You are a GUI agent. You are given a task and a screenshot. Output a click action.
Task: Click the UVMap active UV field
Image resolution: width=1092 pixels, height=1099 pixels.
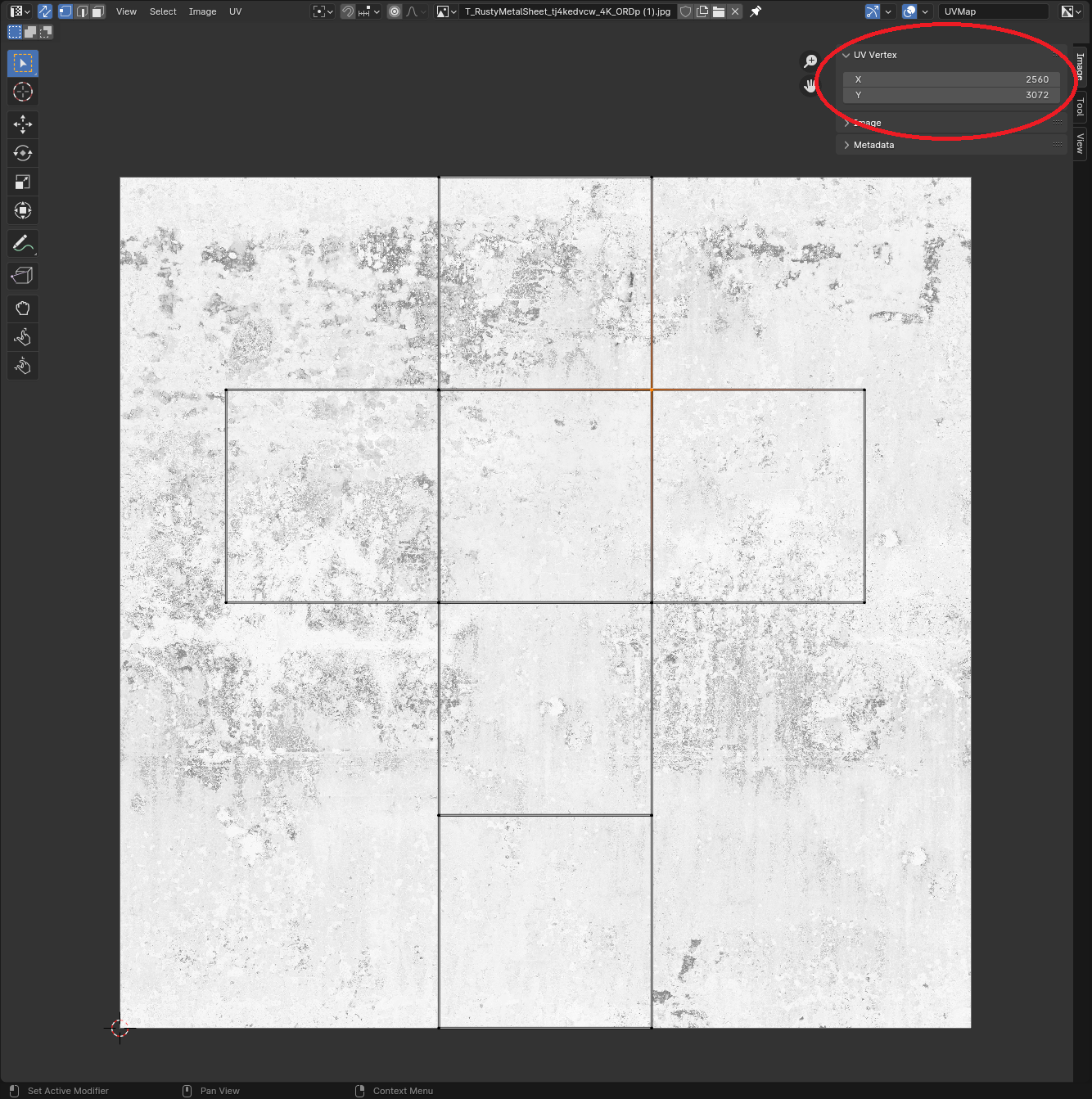pos(993,11)
